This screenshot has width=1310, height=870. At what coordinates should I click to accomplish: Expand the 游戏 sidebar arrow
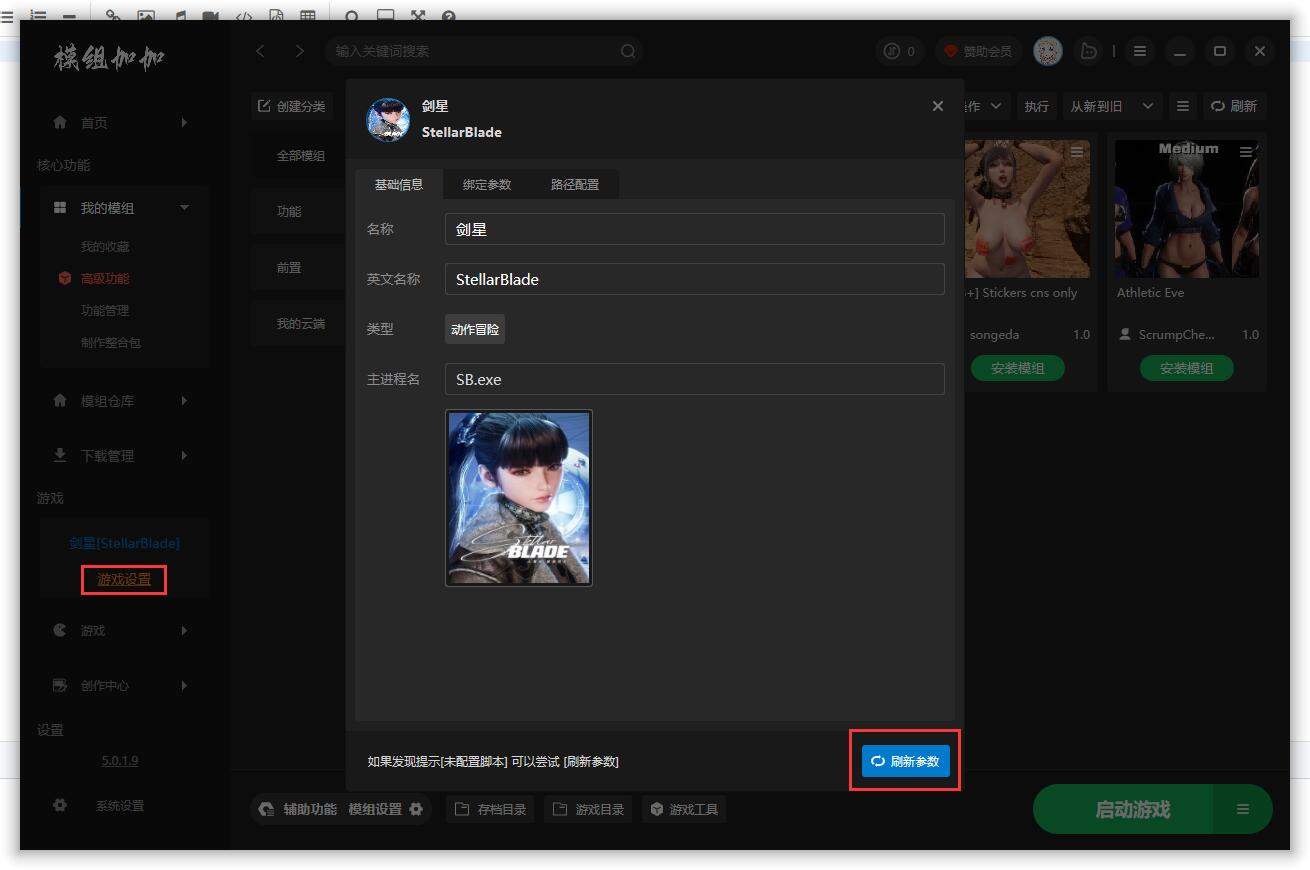[x=184, y=630]
